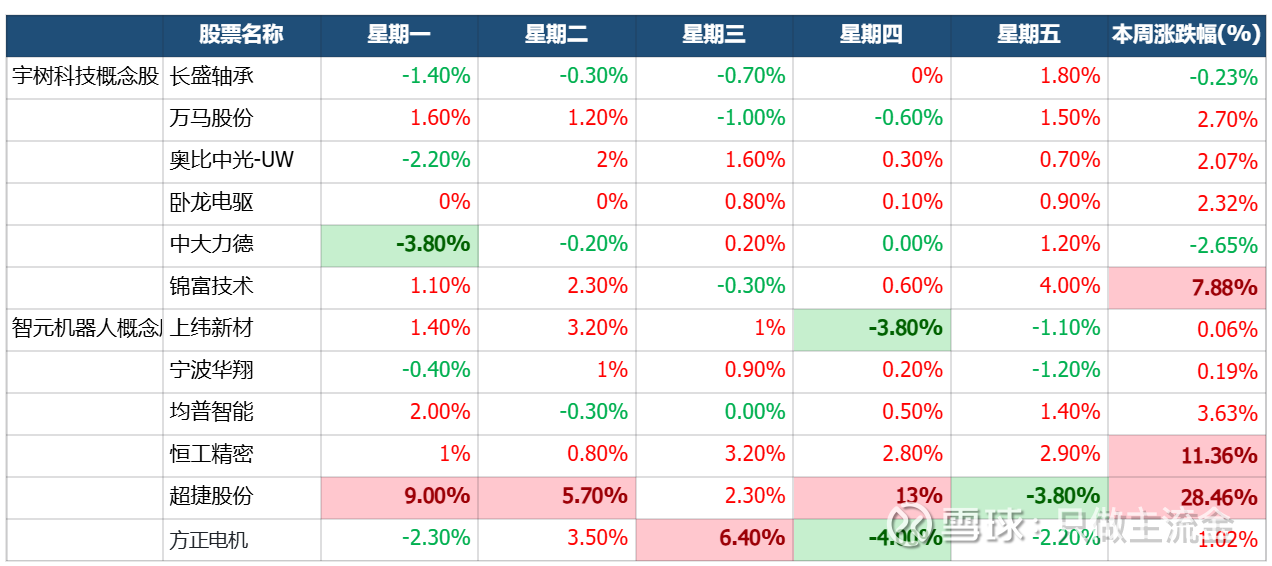Click 超捷股份's weekly 28.46% cell

(x=1186, y=497)
